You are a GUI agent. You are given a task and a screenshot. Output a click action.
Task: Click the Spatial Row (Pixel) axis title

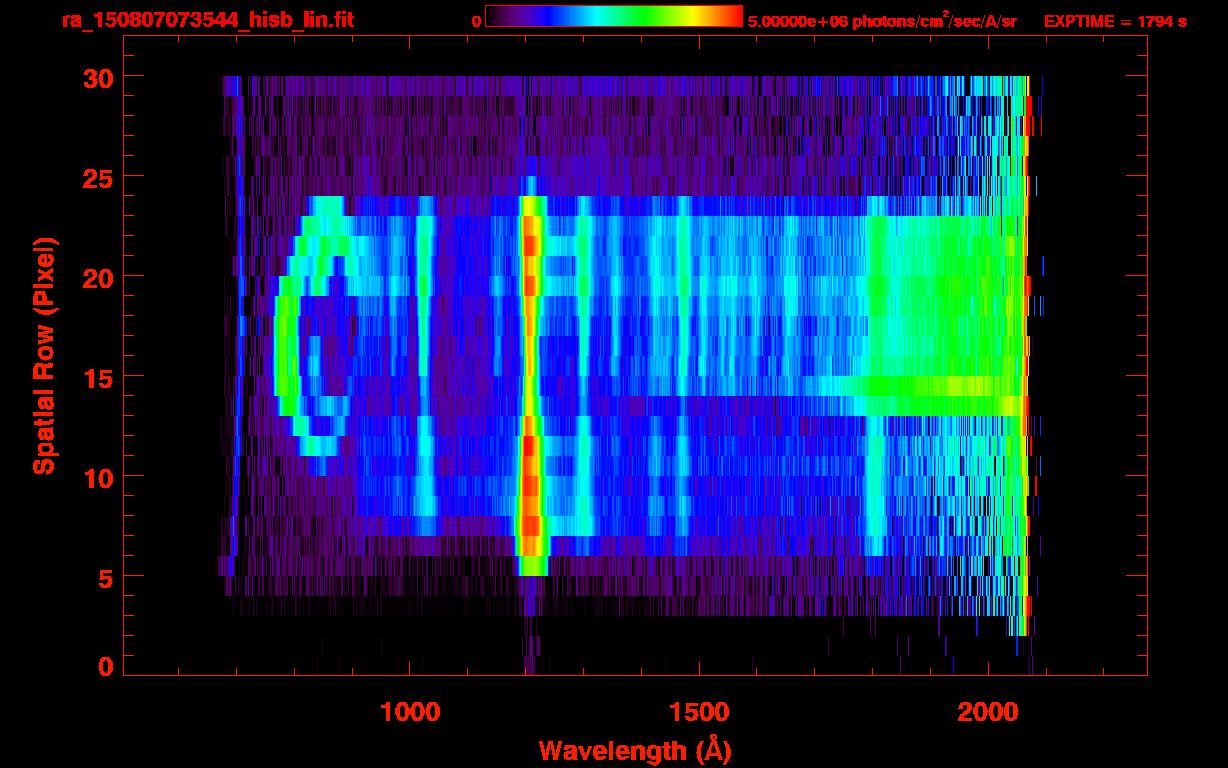pos(44,355)
